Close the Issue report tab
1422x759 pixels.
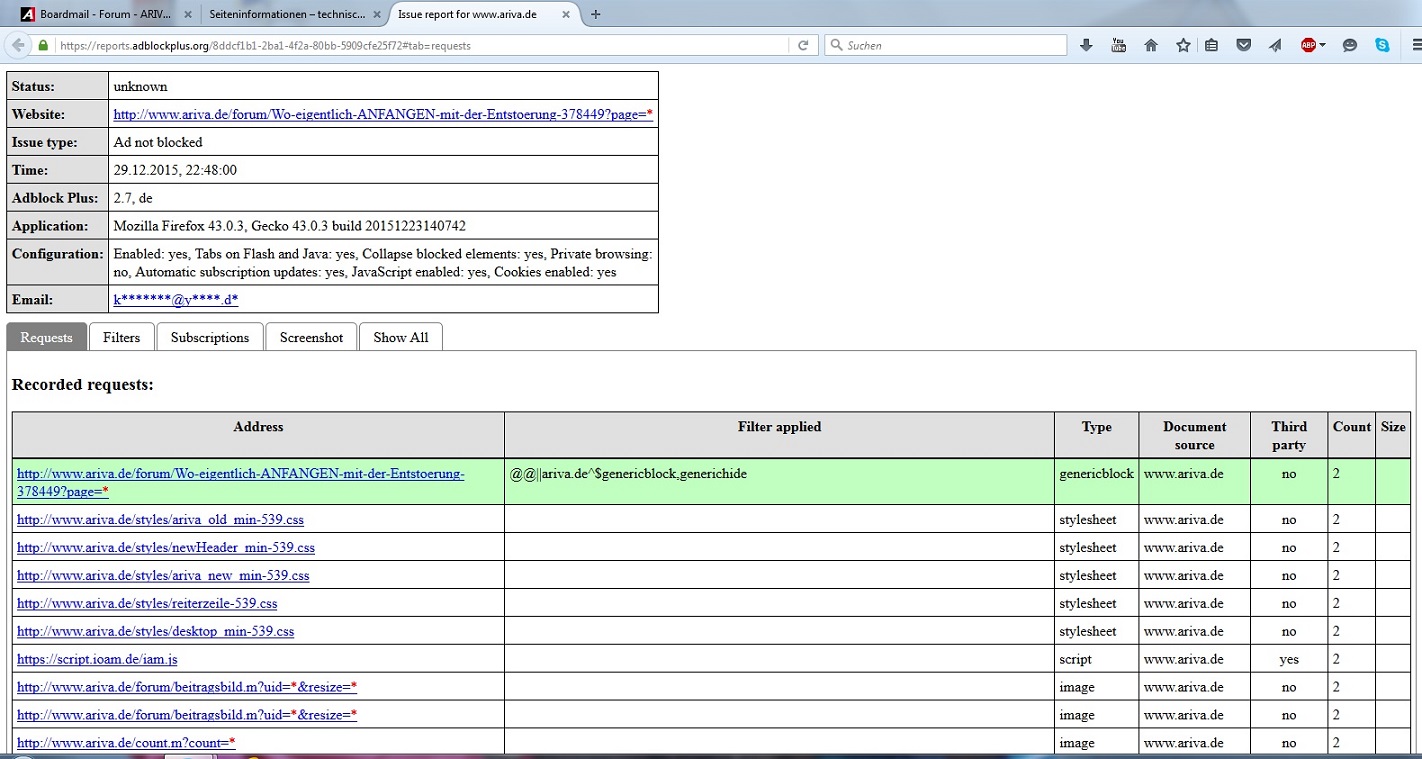566,15
